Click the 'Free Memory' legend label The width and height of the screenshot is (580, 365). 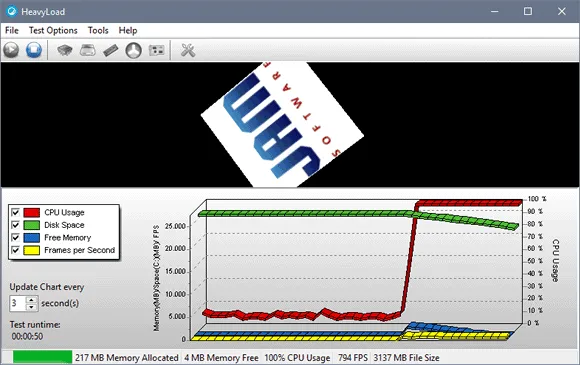(x=67, y=237)
